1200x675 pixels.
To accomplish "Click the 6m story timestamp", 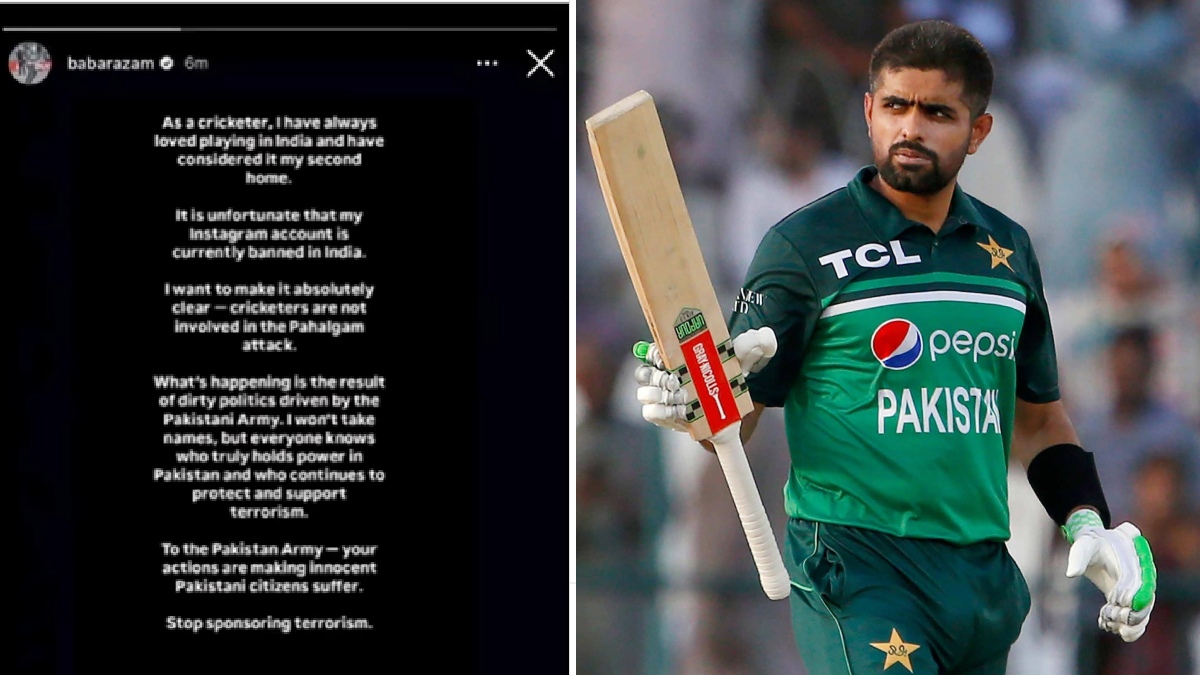I will click(x=196, y=63).
